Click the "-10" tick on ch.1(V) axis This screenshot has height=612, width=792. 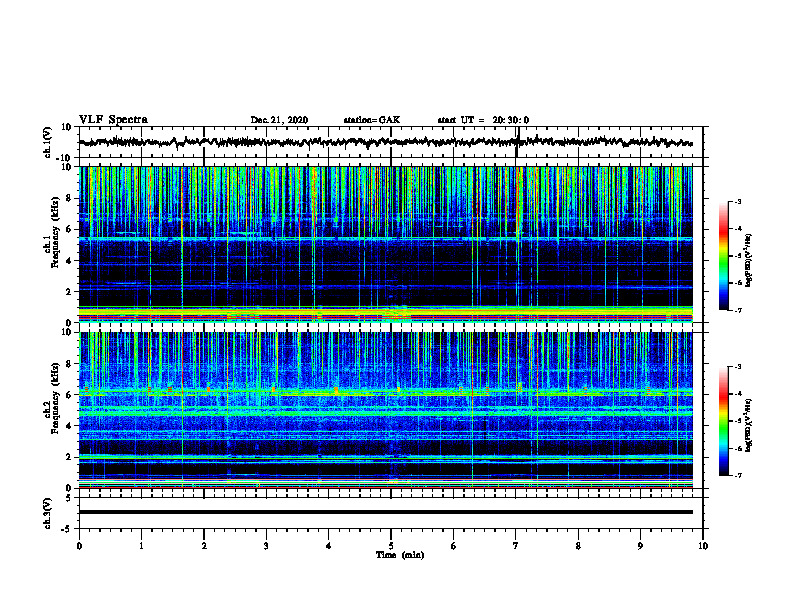[x=64, y=158]
